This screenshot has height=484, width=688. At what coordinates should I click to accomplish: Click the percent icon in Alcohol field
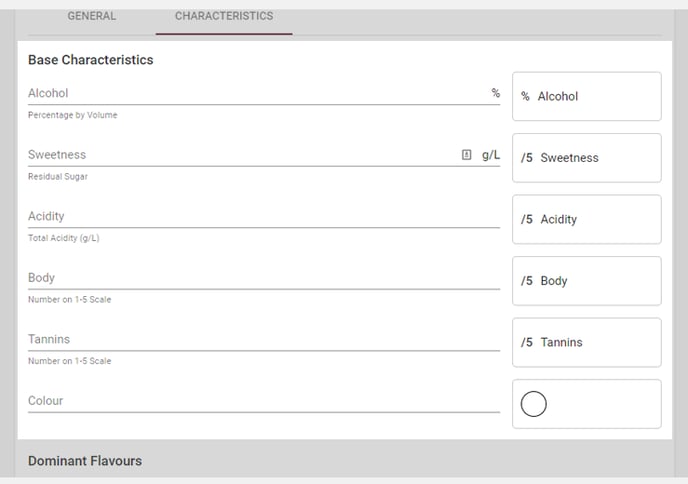click(495, 93)
